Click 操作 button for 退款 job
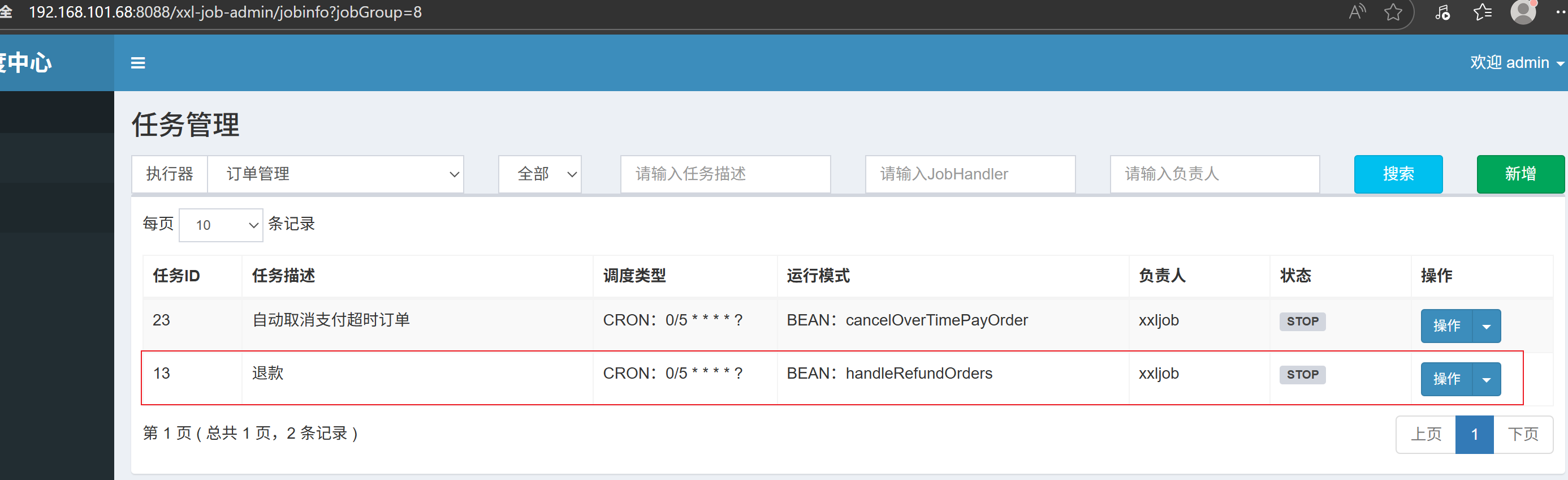 click(x=1446, y=379)
